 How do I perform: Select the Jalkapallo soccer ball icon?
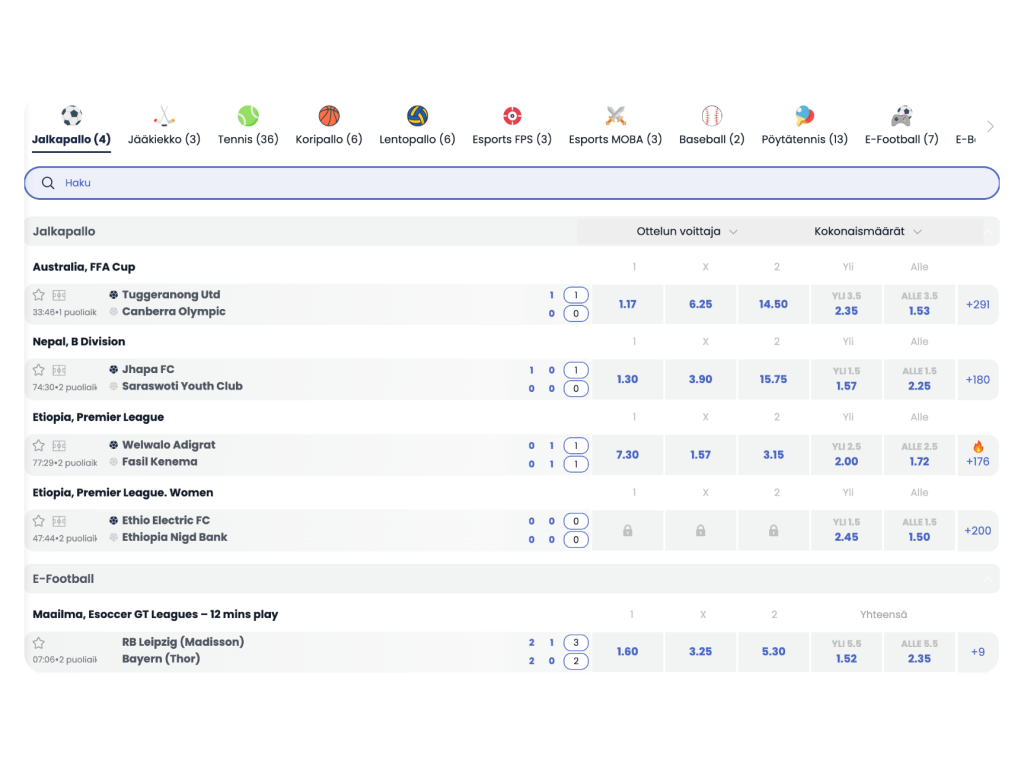[71, 116]
